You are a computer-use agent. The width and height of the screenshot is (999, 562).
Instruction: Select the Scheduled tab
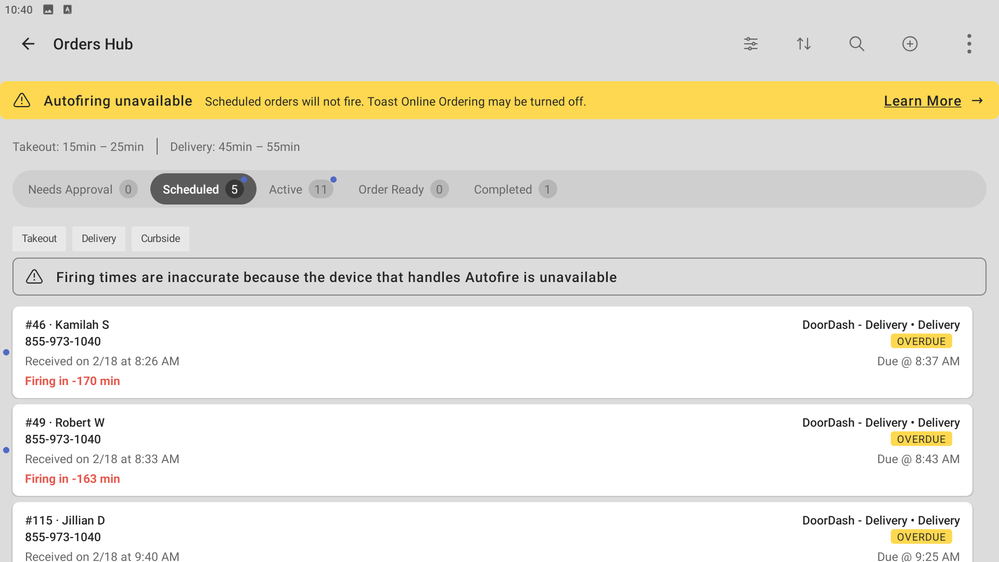tap(203, 189)
